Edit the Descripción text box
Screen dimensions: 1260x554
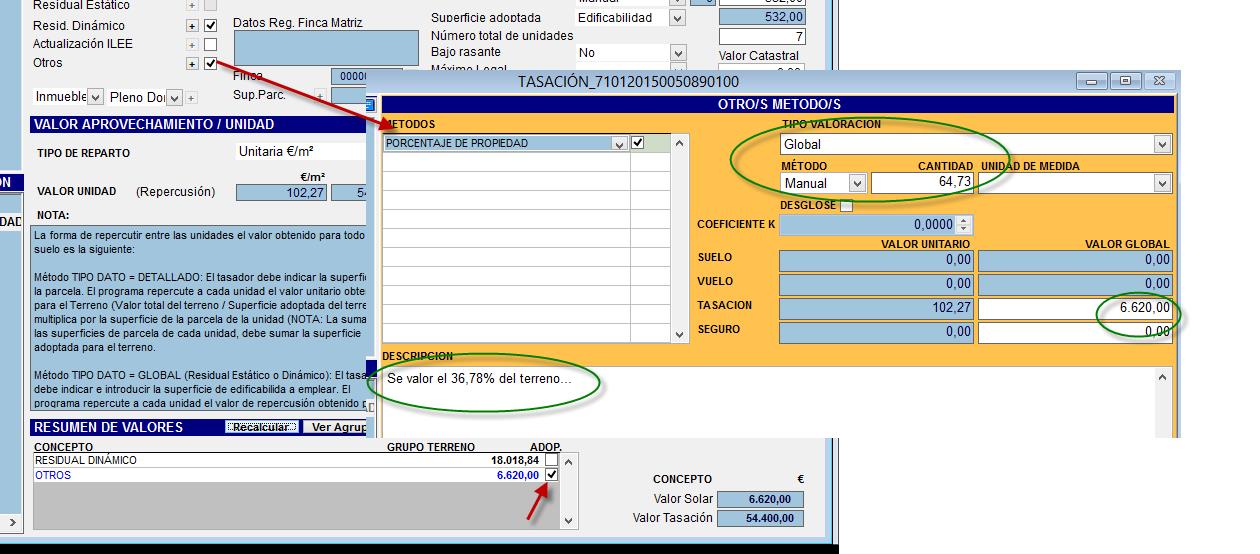point(768,401)
